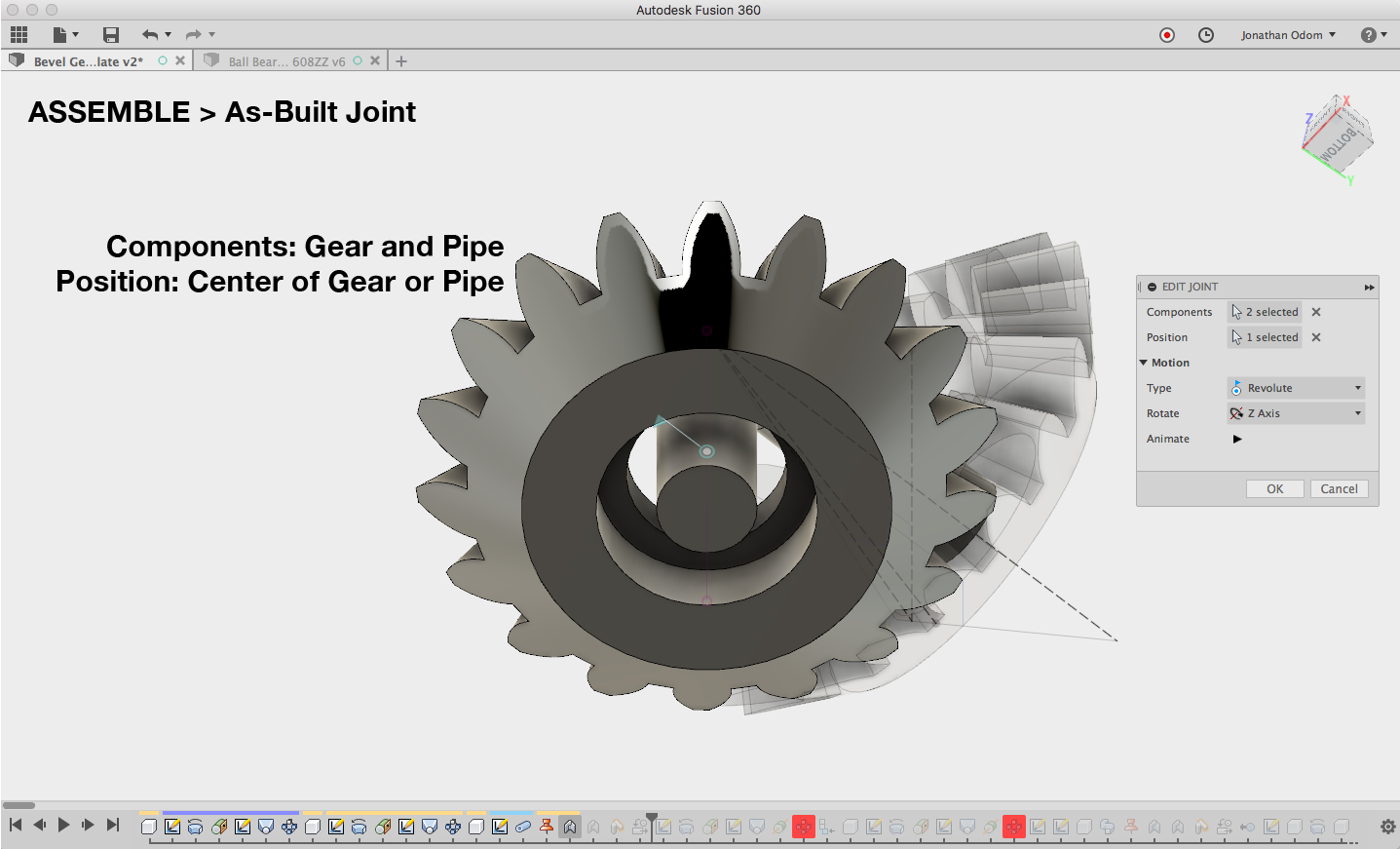Close the Ball Bear... 608ZZ v6 tab

click(375, 60)
